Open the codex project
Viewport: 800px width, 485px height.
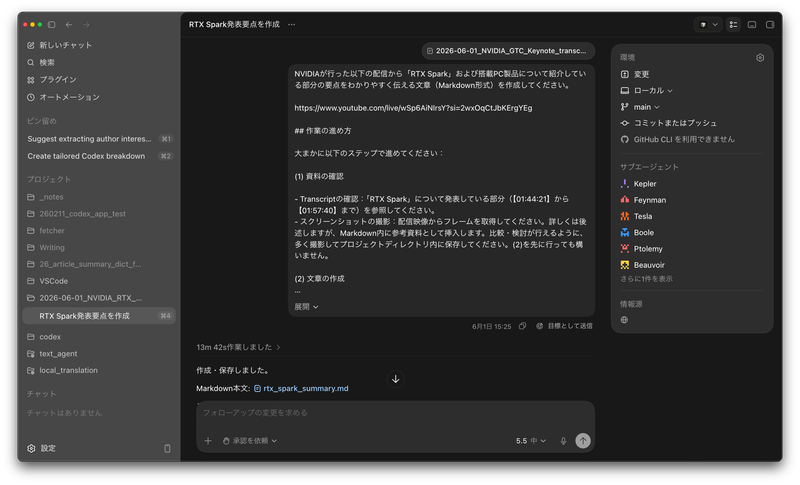tap(44, 337)
